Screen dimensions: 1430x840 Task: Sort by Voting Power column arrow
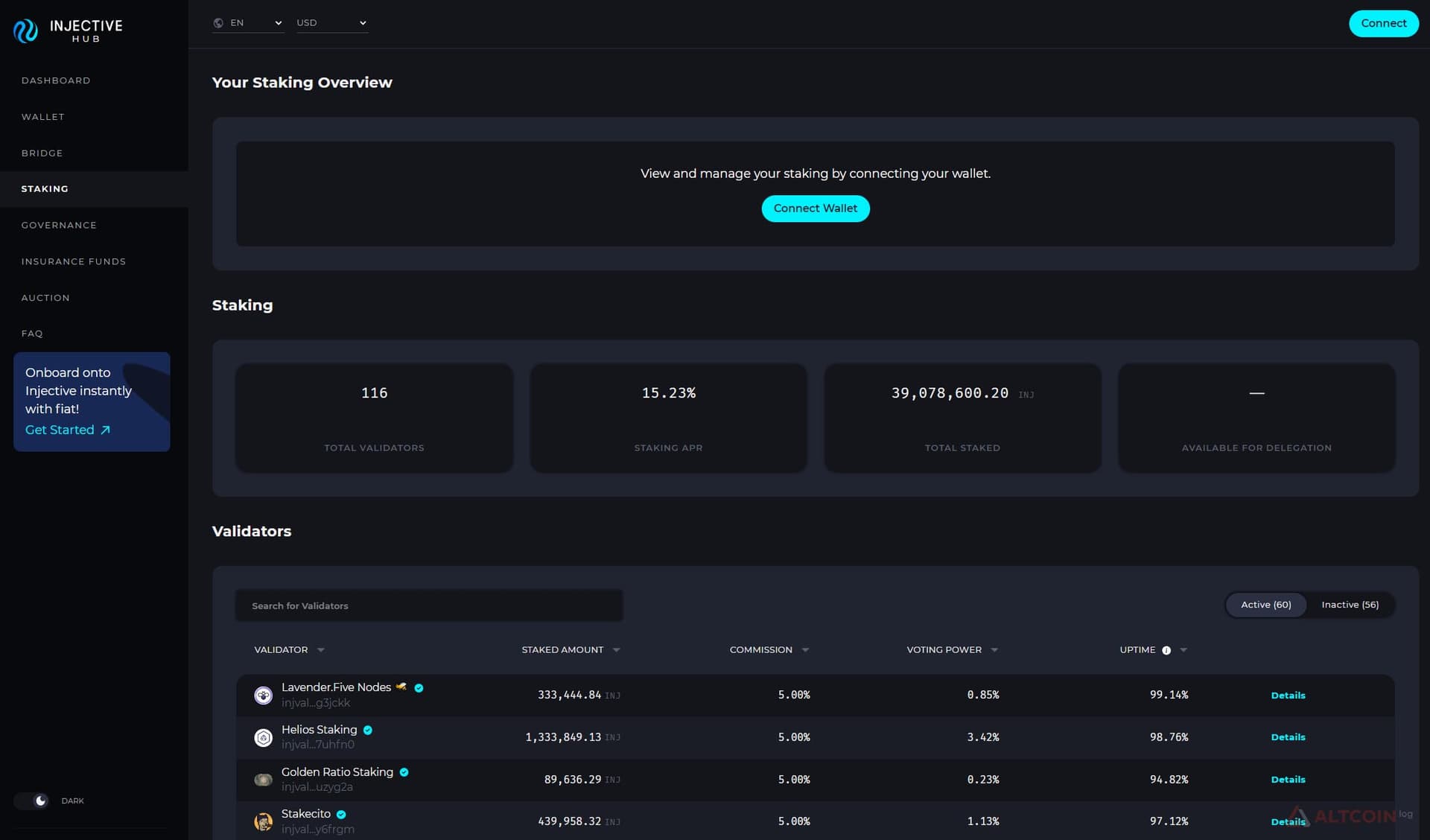point(994,650)
